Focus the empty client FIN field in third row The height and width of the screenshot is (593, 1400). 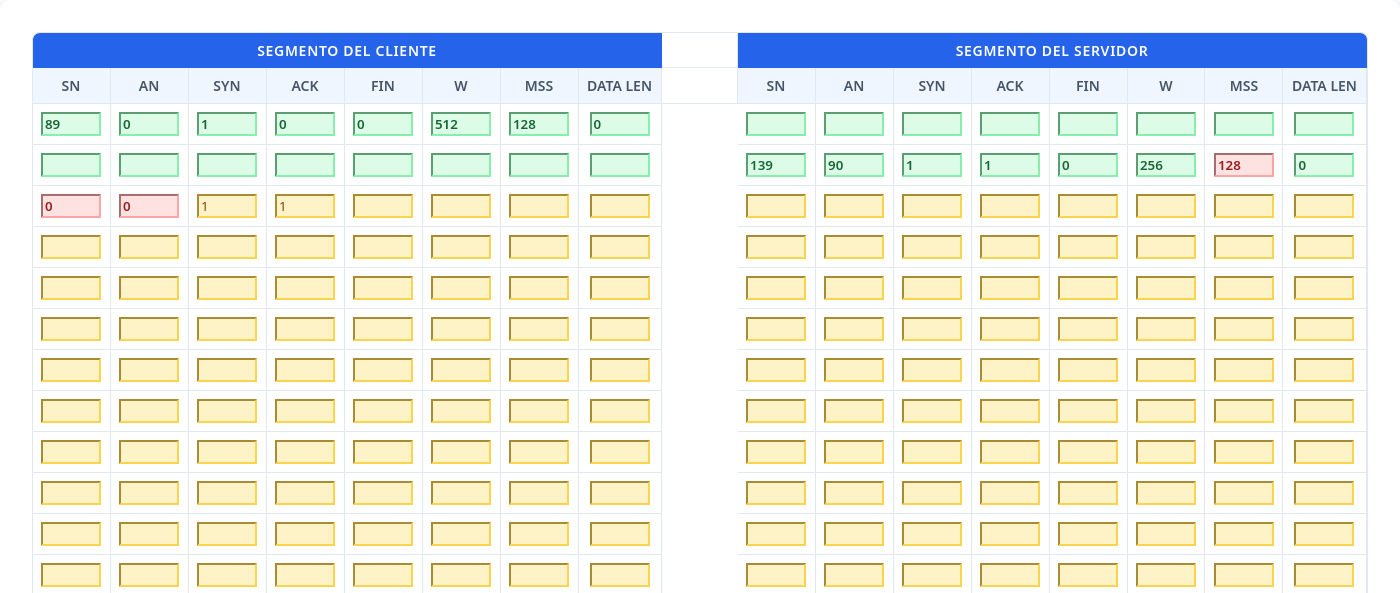click(383, 206)
